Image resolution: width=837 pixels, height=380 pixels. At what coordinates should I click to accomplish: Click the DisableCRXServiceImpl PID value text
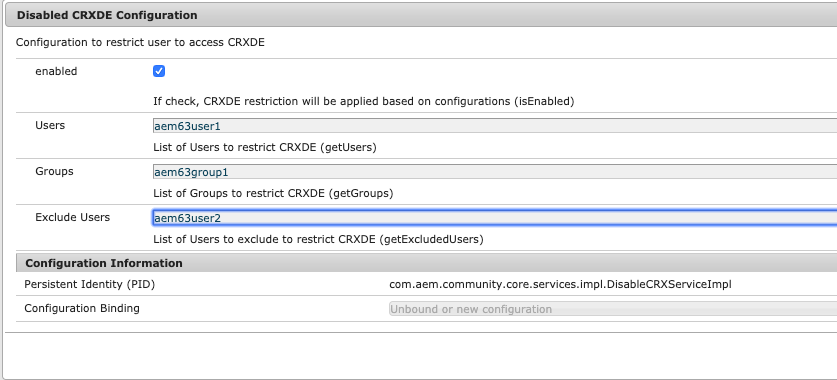click(560, 284)
